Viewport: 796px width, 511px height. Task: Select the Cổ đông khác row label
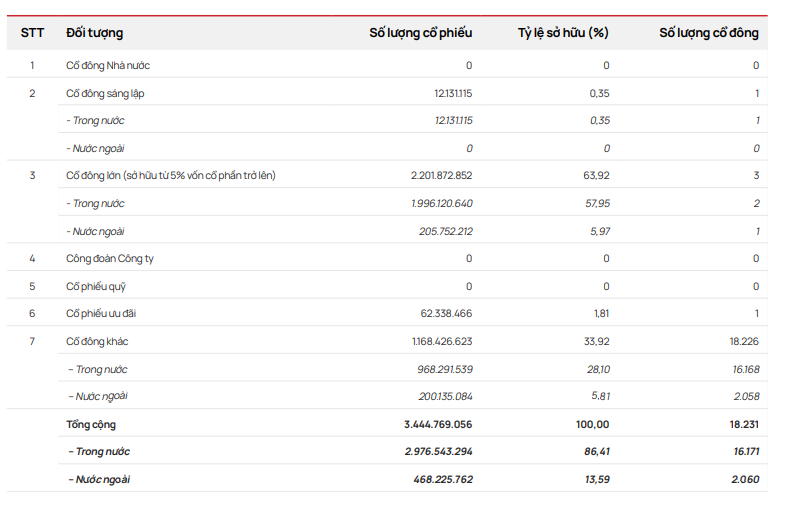click(97, 342)
